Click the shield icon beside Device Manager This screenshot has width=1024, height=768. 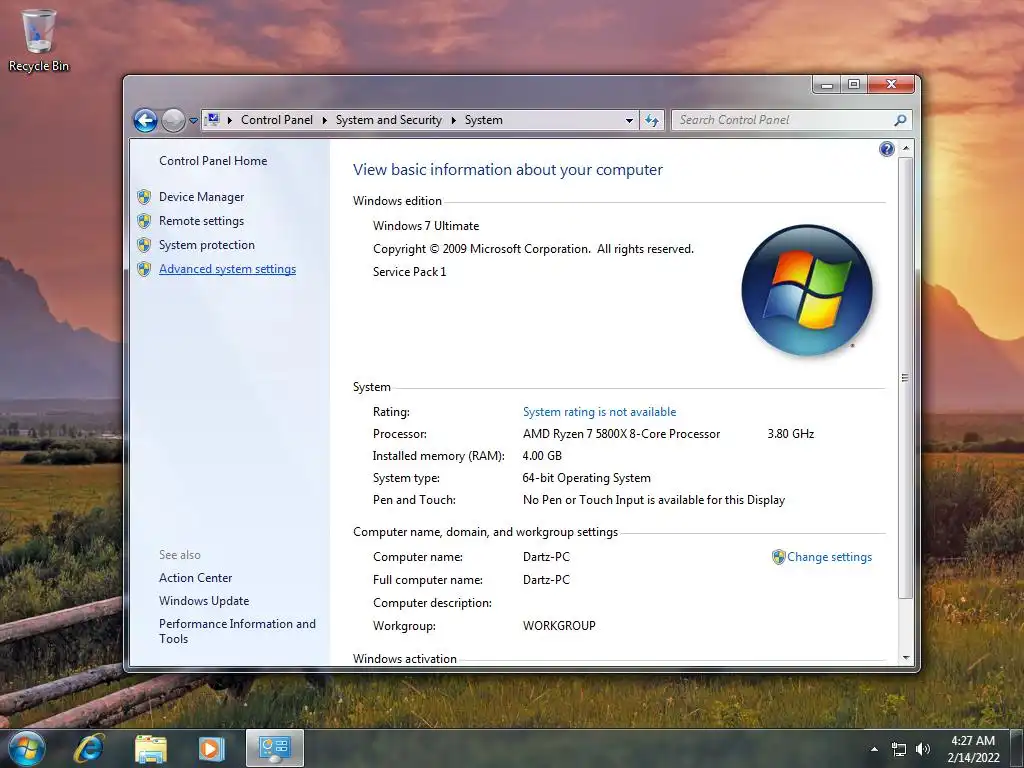(144, 197)
